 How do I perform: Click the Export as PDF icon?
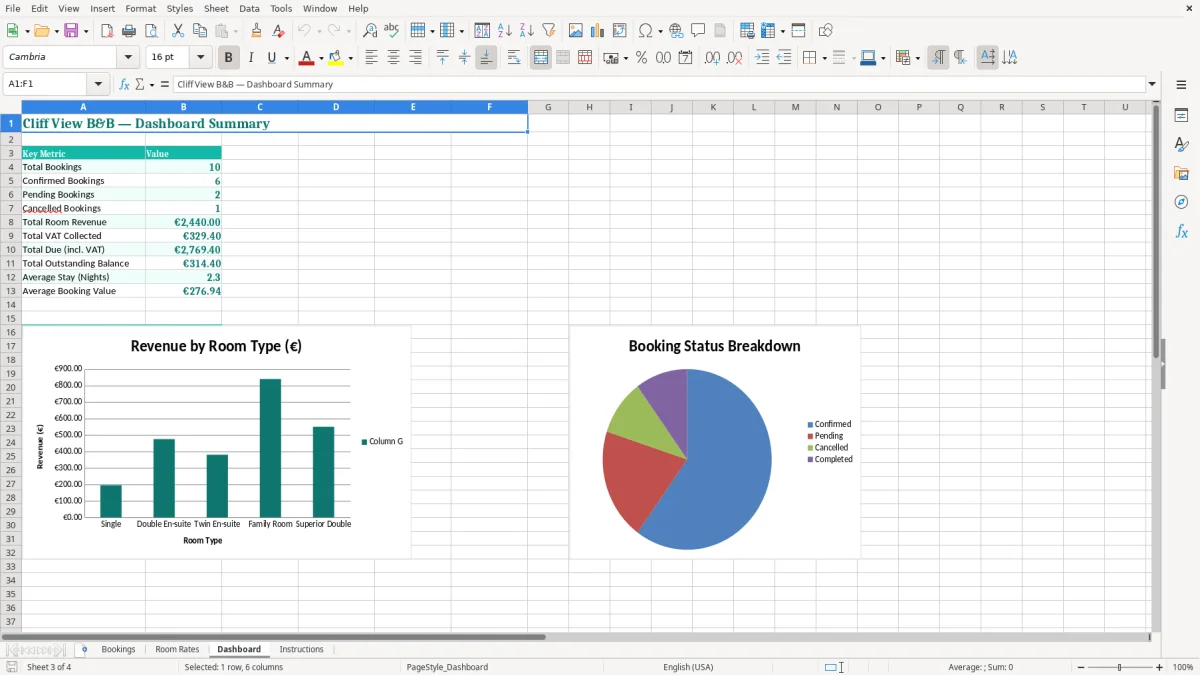coord(106,31)
